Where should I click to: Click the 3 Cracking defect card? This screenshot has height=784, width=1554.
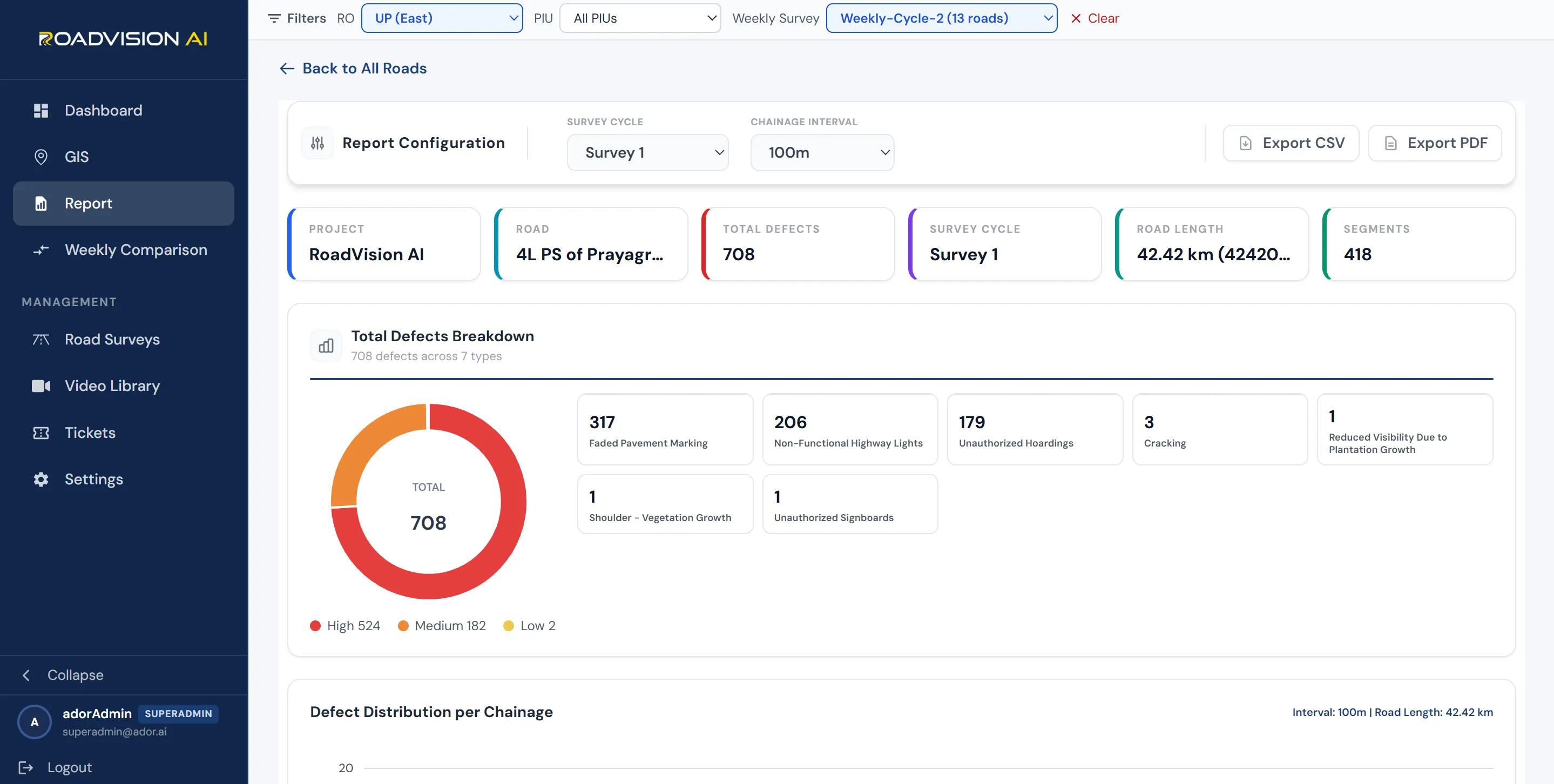coord(1220,429)
